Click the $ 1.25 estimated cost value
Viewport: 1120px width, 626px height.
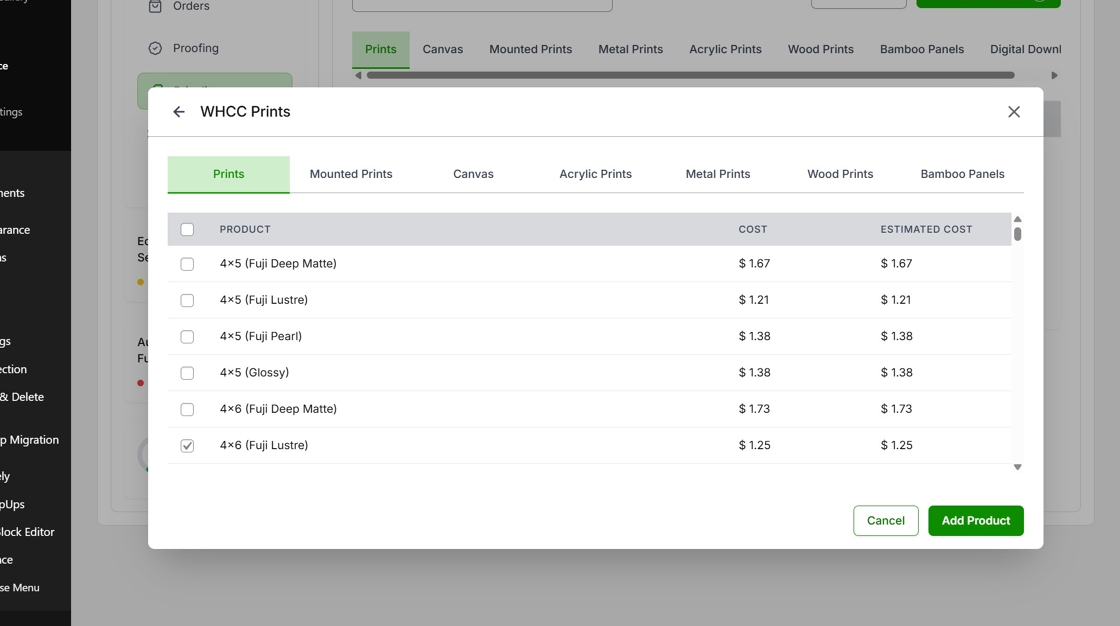896,446
